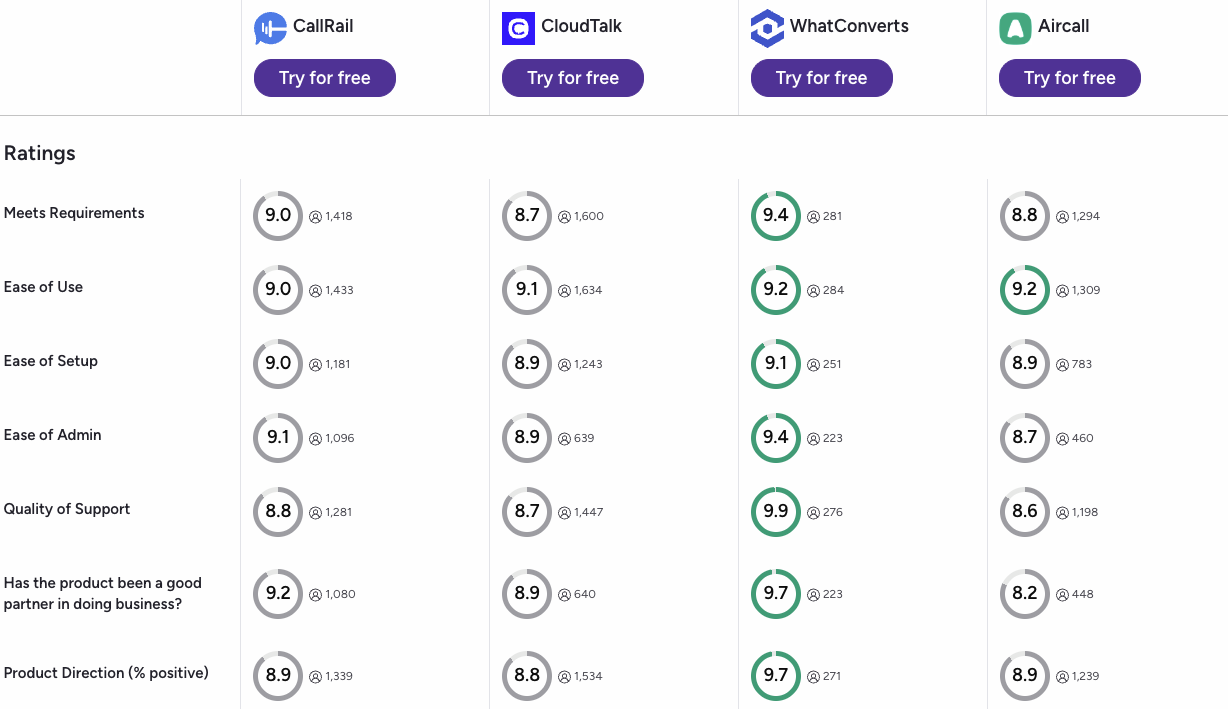Click reviewer icon next to Aircall 448
This screenshot has width=1228, height=709.
tap(1062, 594)
